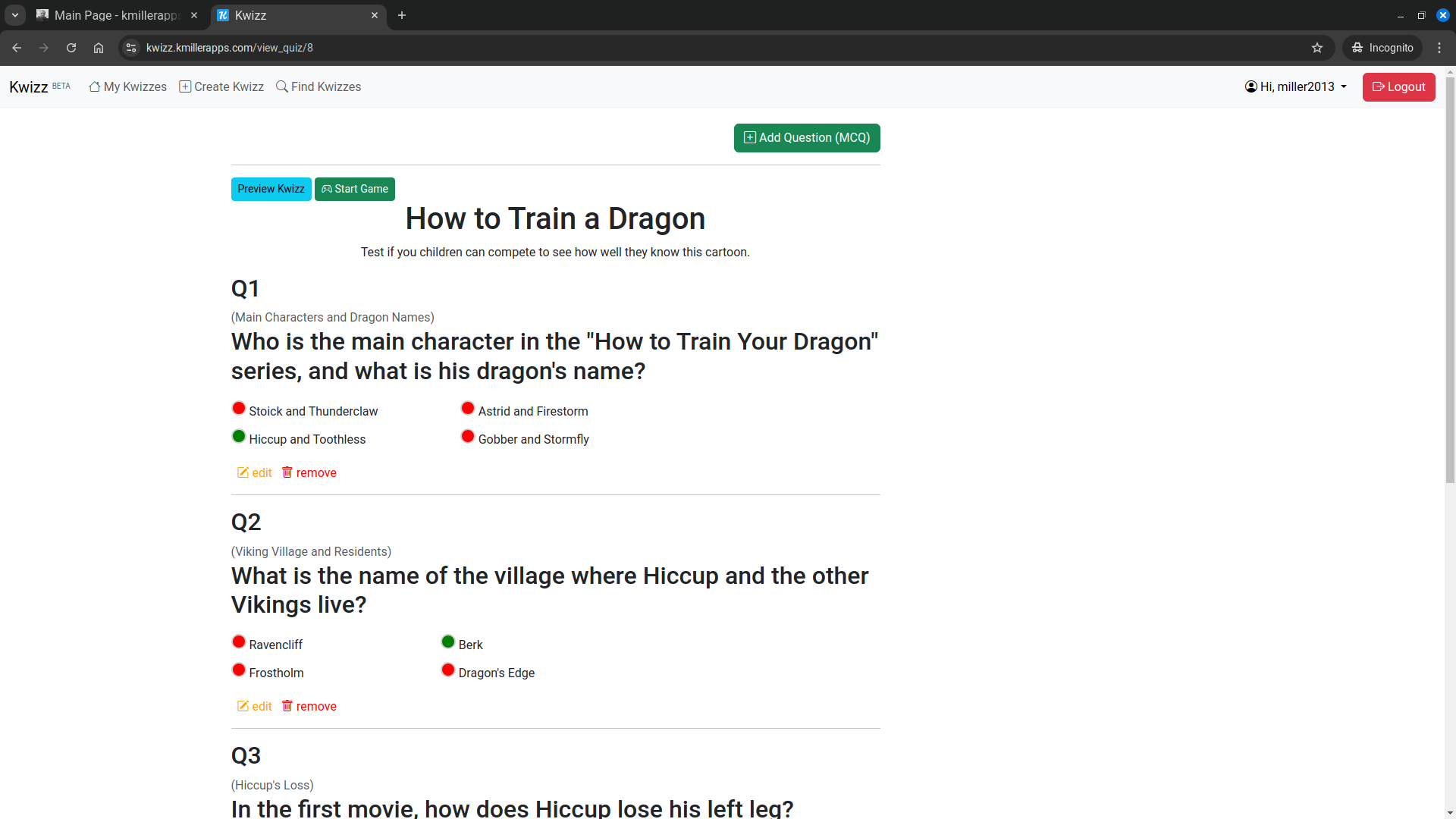1456x819 pixels.
Task: Expand the Hi, miller2013 user dropdown
Action: pyautogui.click(x=1296, y=87)
